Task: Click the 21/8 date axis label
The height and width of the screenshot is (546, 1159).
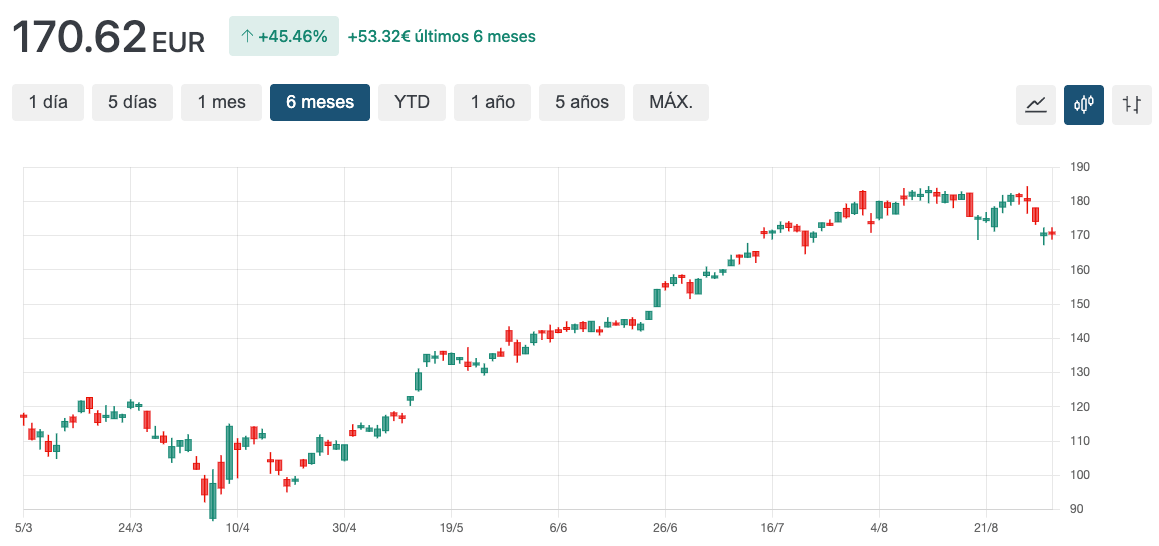Action: (986, 528)
